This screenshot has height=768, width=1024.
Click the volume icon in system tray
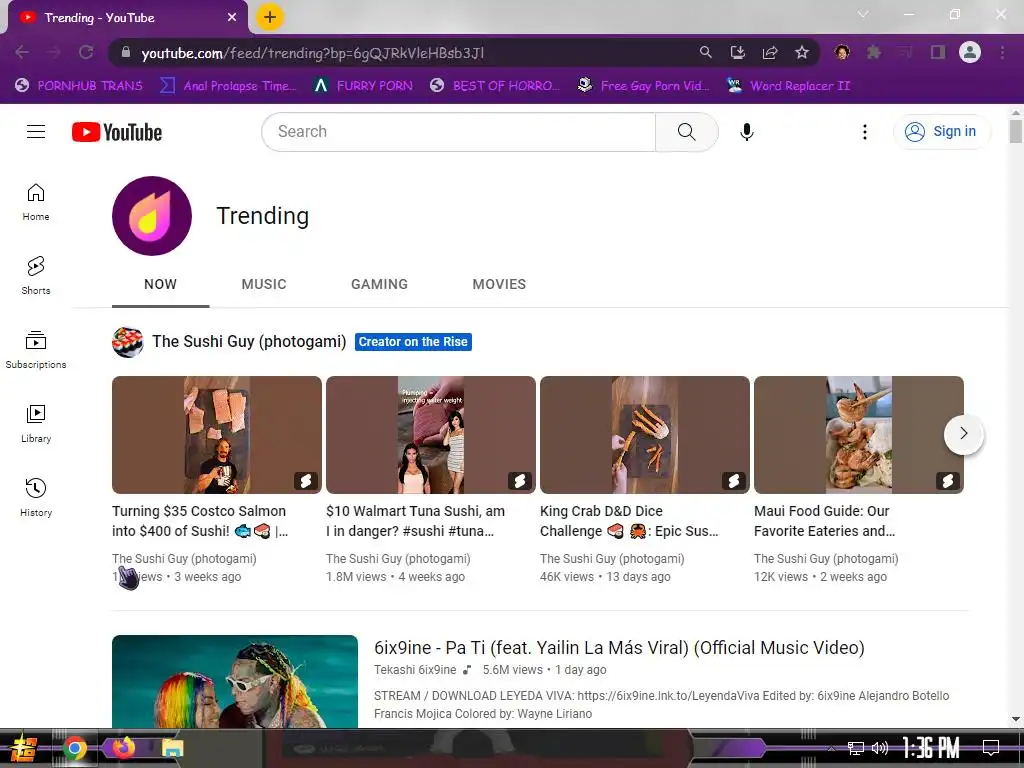point(880,748)
